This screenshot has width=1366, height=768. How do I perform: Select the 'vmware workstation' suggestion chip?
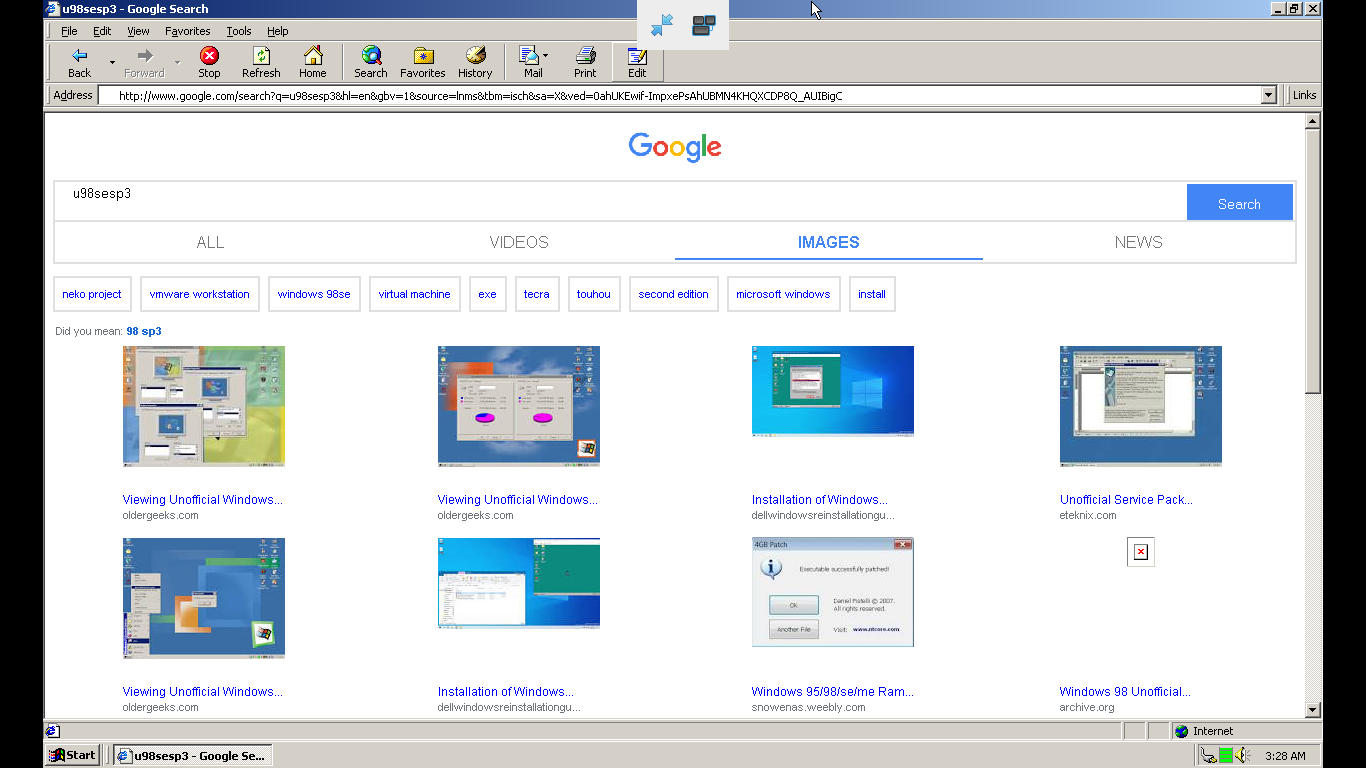pos(200,294)
